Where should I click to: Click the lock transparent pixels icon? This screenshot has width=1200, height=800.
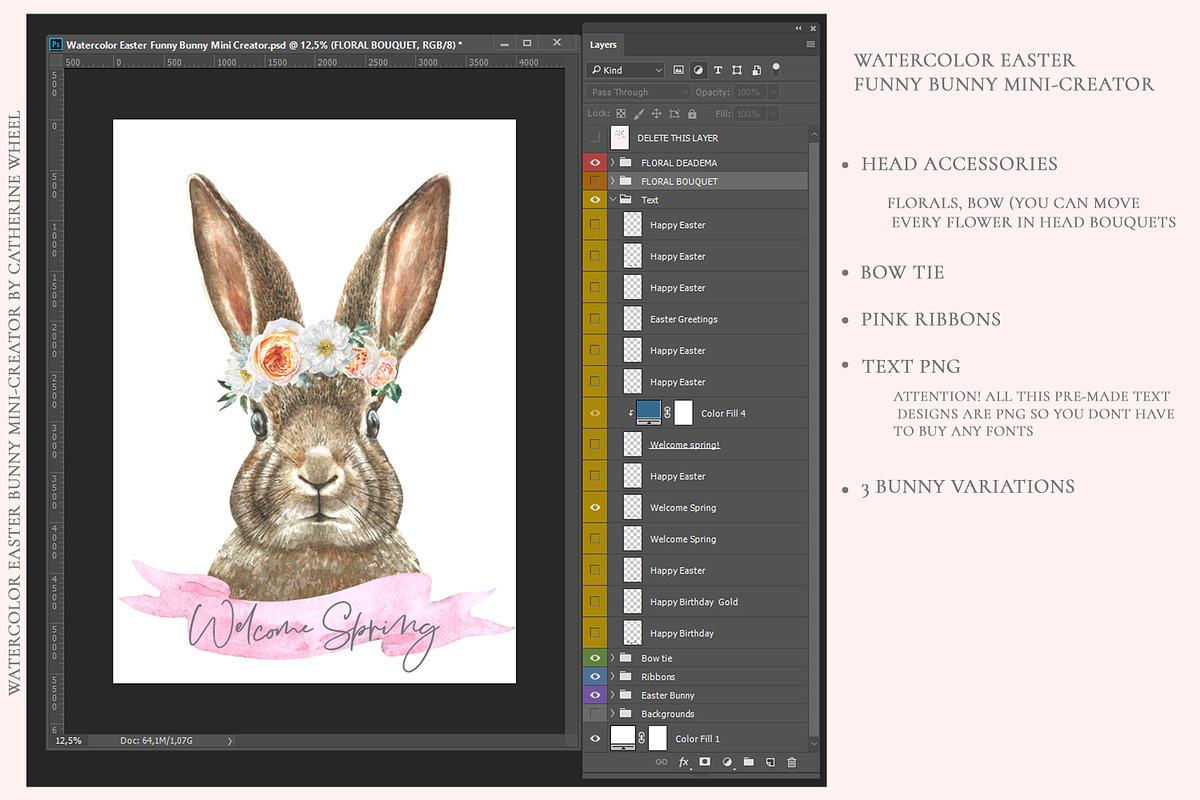[620, 115]
